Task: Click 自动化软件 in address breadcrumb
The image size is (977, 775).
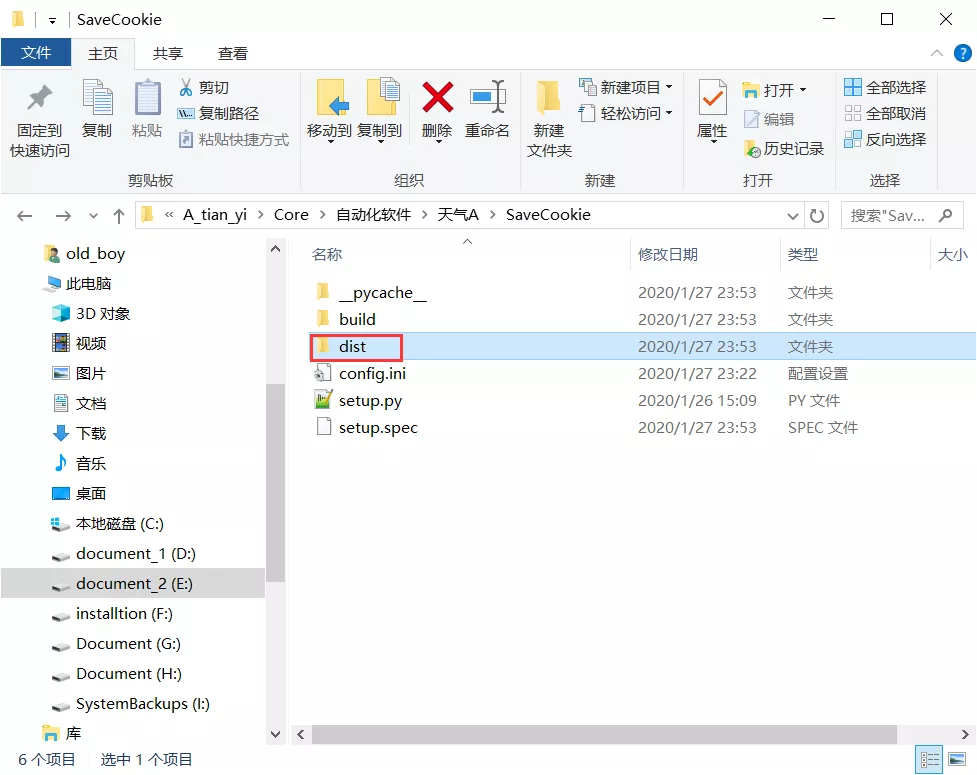Action: [x=373, y=215]
